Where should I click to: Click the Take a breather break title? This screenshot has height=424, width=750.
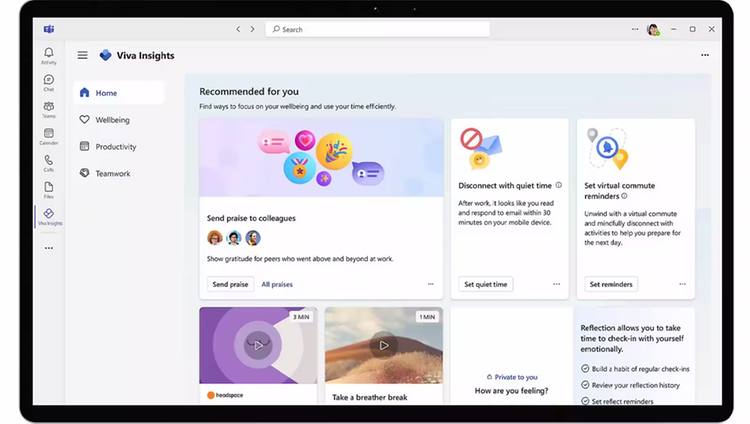coord(370,397)
